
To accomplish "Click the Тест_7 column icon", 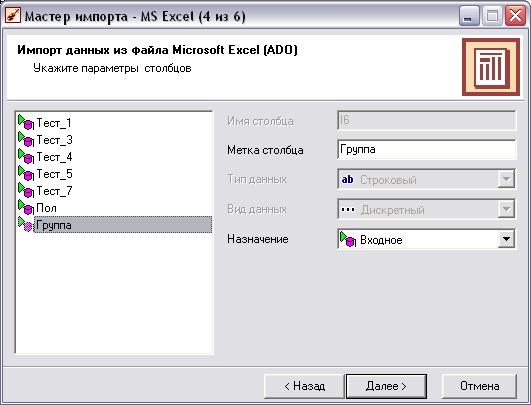I will (x=26, y=190).
